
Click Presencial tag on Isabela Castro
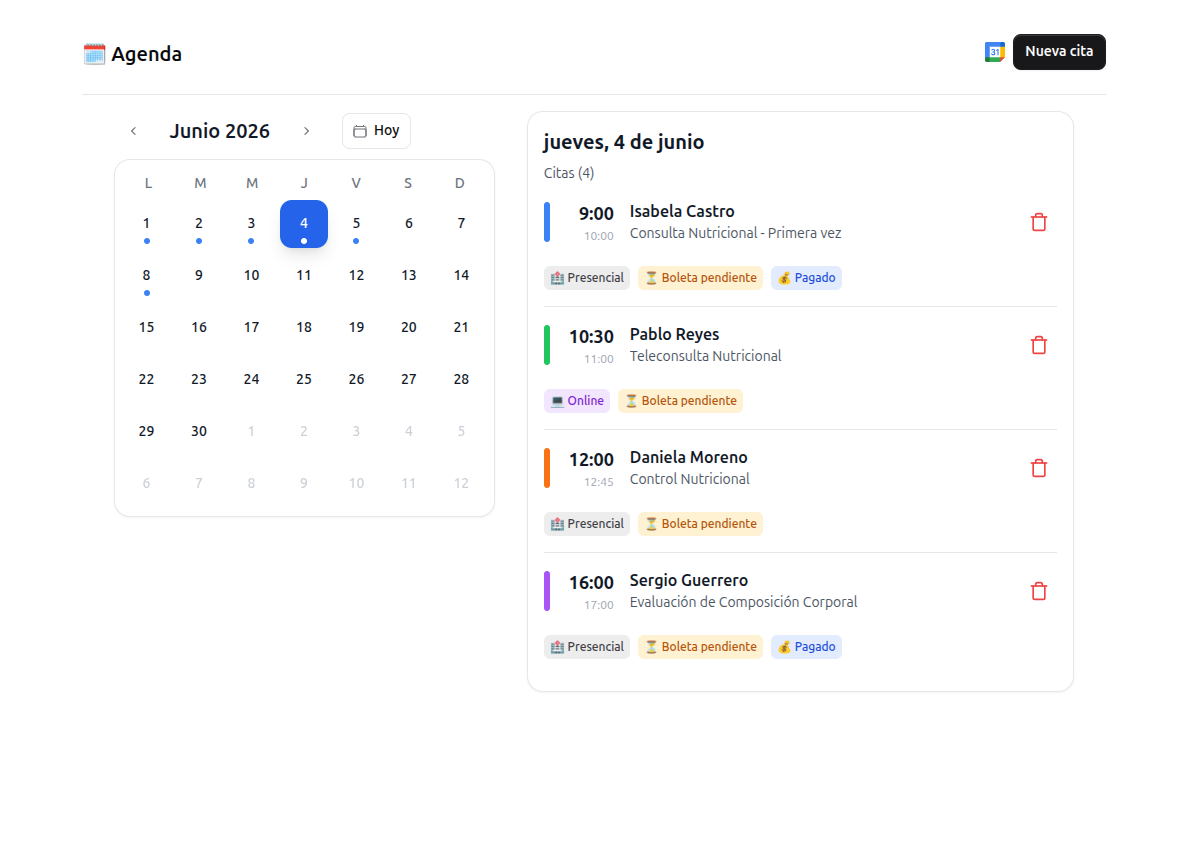tap(587, 278)
